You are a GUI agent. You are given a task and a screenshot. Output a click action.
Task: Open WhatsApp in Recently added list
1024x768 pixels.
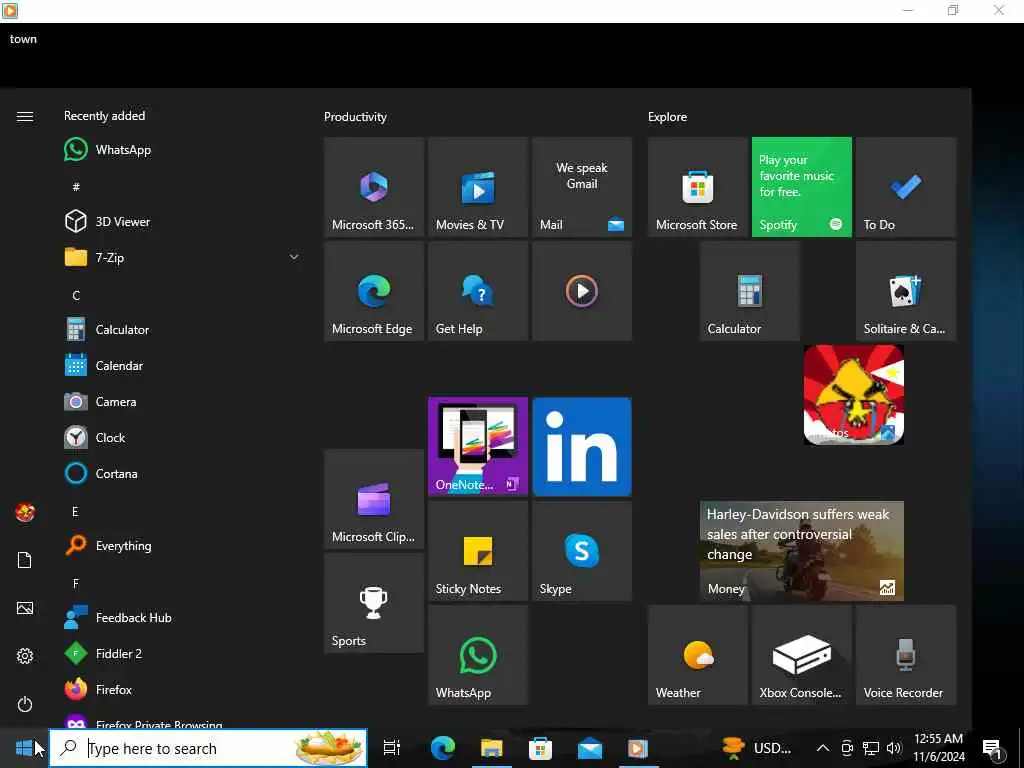tap(183, 150)
